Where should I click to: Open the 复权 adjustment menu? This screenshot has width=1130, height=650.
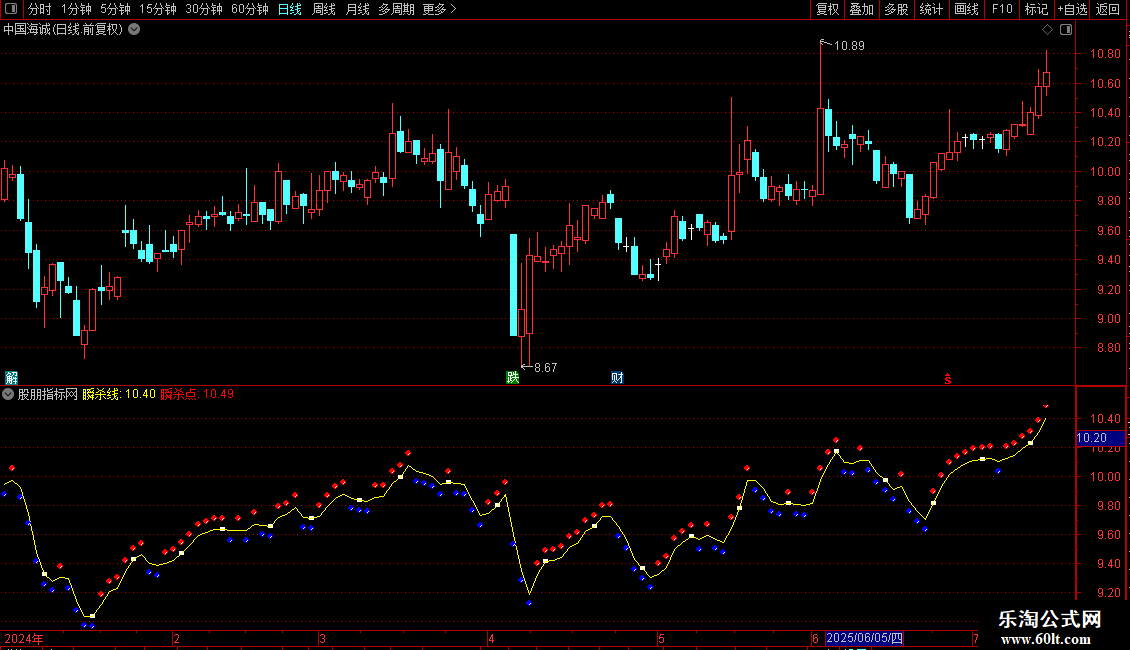coord(827,9)
